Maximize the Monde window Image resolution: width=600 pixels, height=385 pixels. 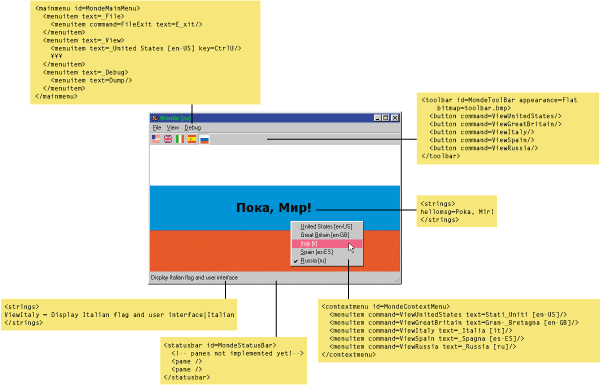386,118
